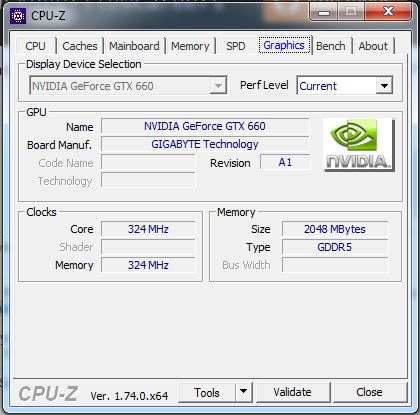420x415 pixels.
Task: Show the About tab
Action: pyautogui.click(x=373, y=46)
